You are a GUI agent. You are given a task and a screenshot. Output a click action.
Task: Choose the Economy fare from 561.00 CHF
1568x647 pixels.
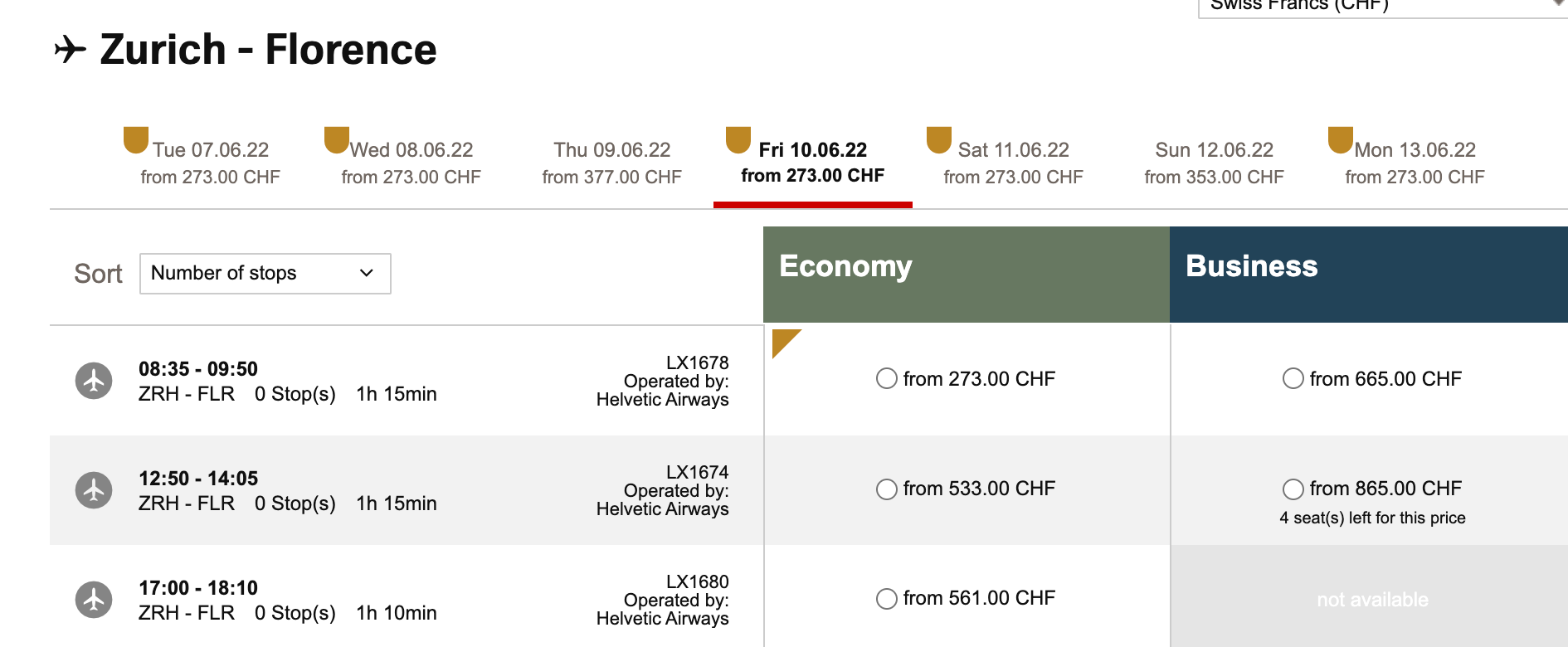pos(886,598)
